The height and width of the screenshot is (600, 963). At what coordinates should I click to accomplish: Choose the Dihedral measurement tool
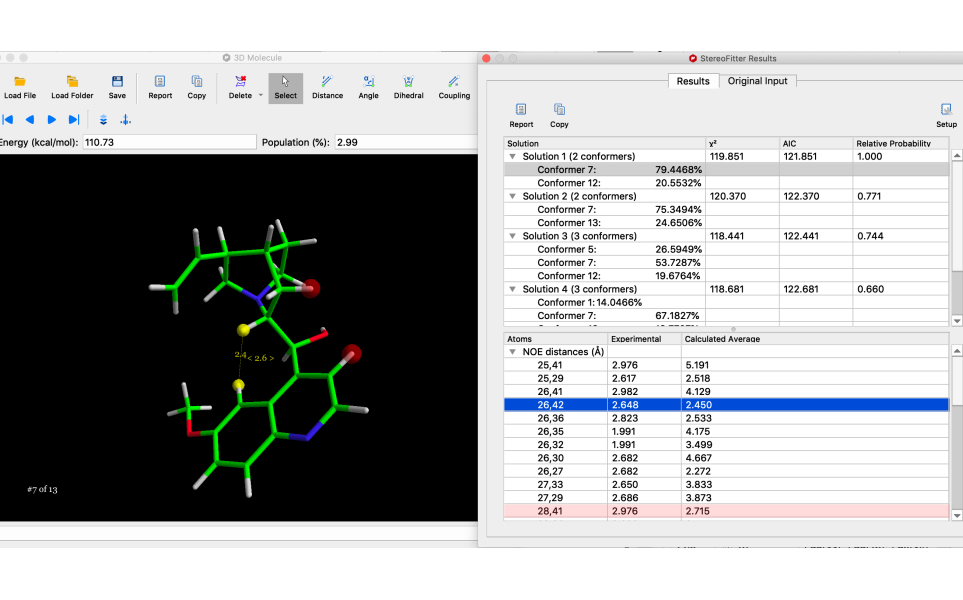(408, 87)
